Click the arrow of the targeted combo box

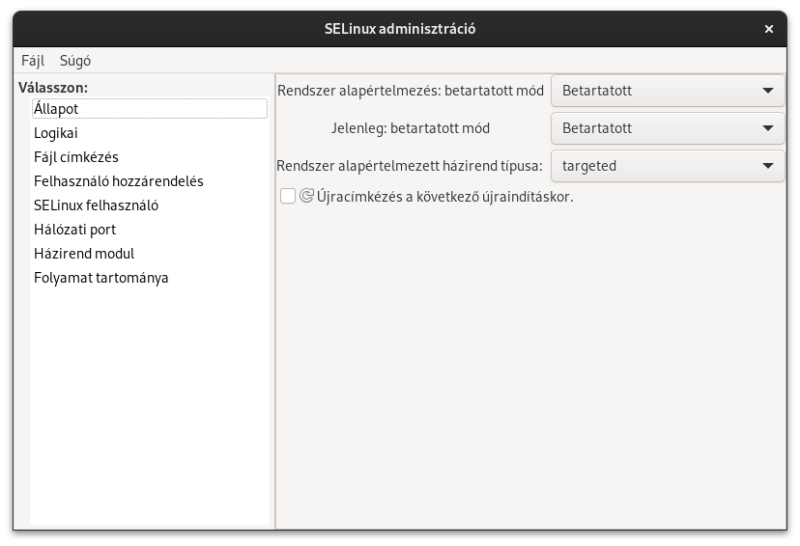(768, 166)
